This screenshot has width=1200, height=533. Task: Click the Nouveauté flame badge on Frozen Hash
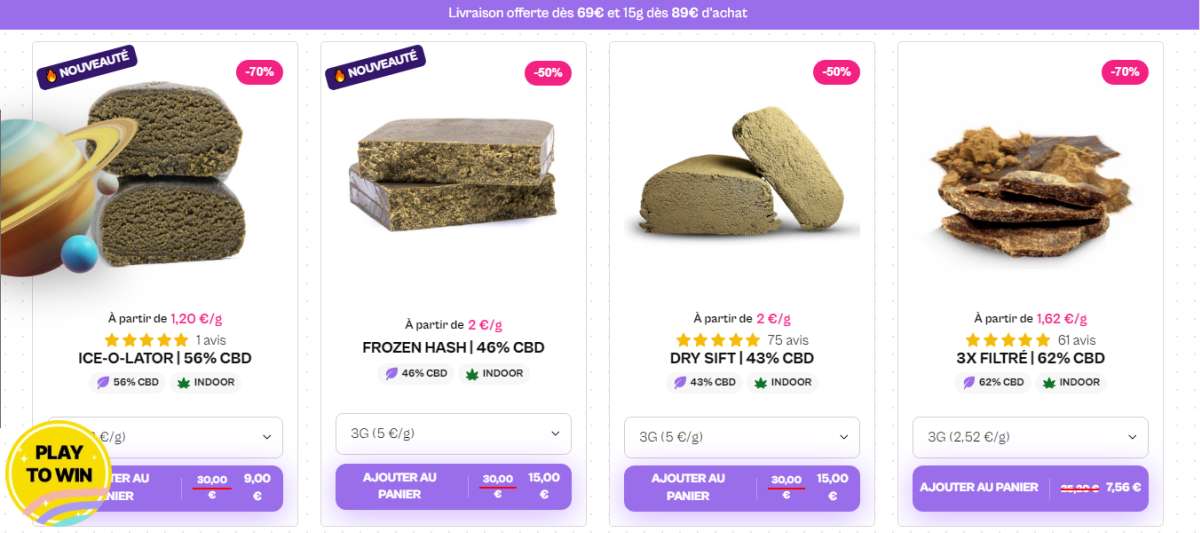click(375, 68)
